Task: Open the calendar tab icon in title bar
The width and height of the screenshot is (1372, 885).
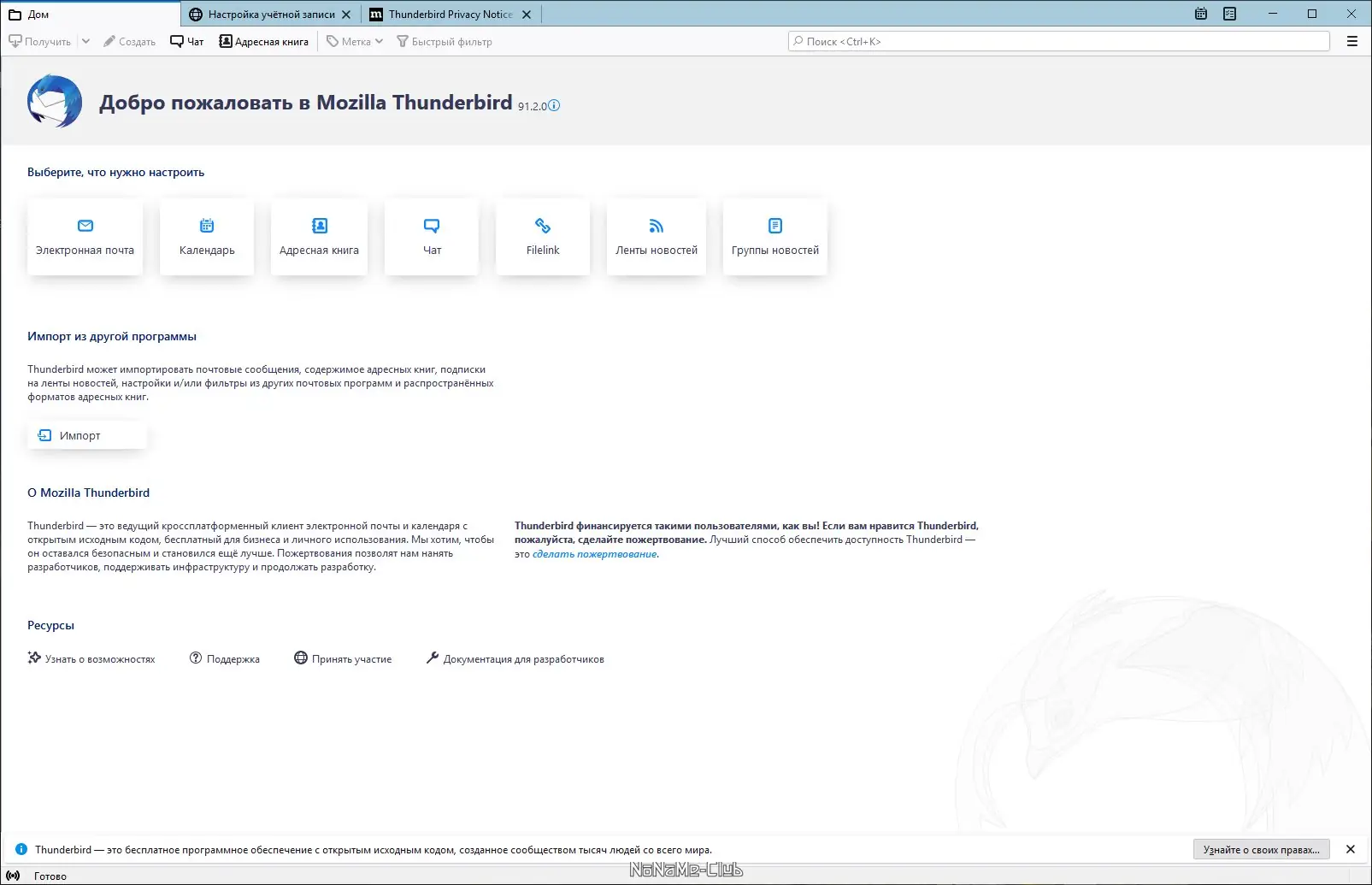Action: click(x=1201, y=14)
